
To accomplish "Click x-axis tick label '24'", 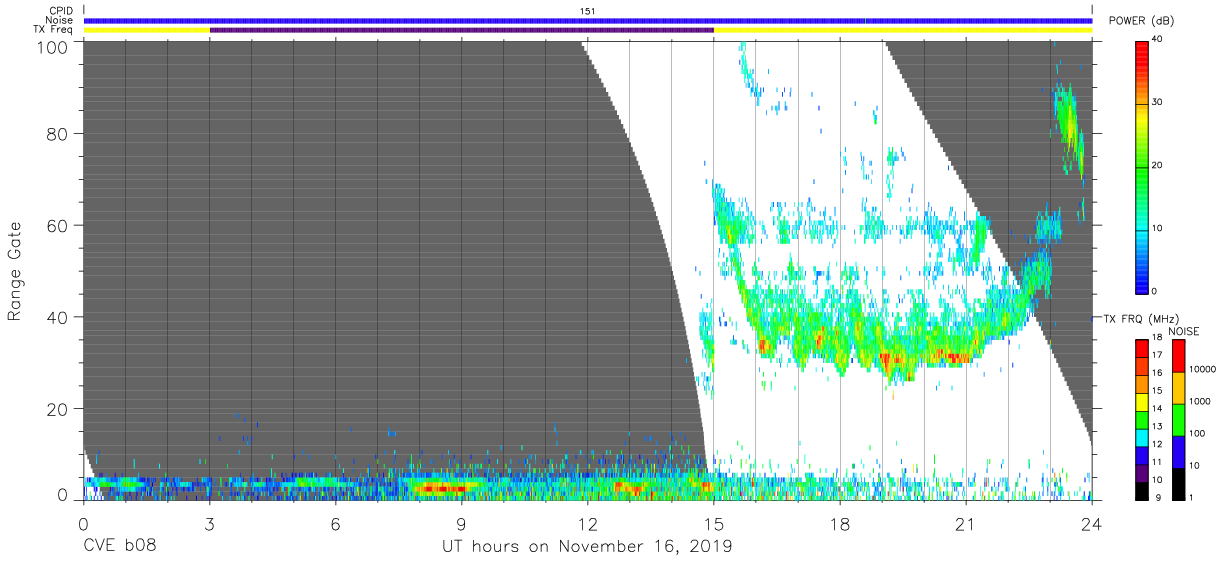I will 1092,525.
